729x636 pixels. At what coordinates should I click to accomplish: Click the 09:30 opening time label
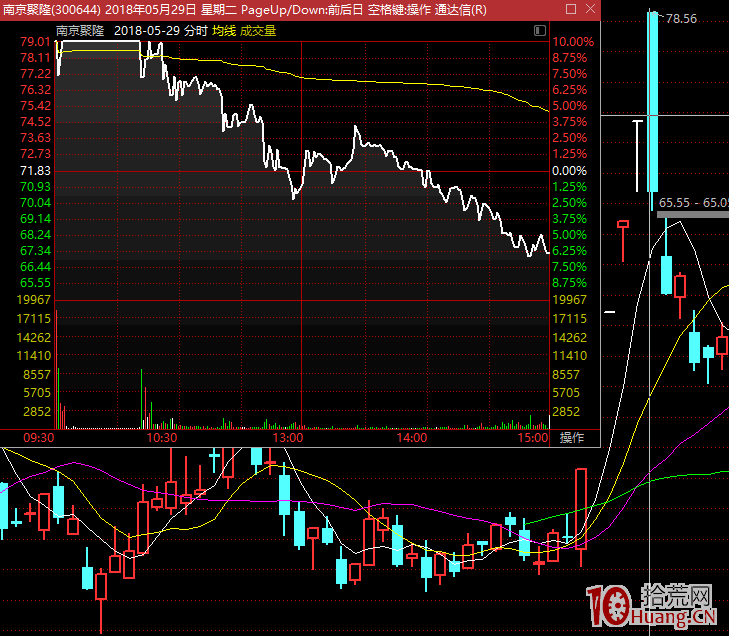(38, 438)
